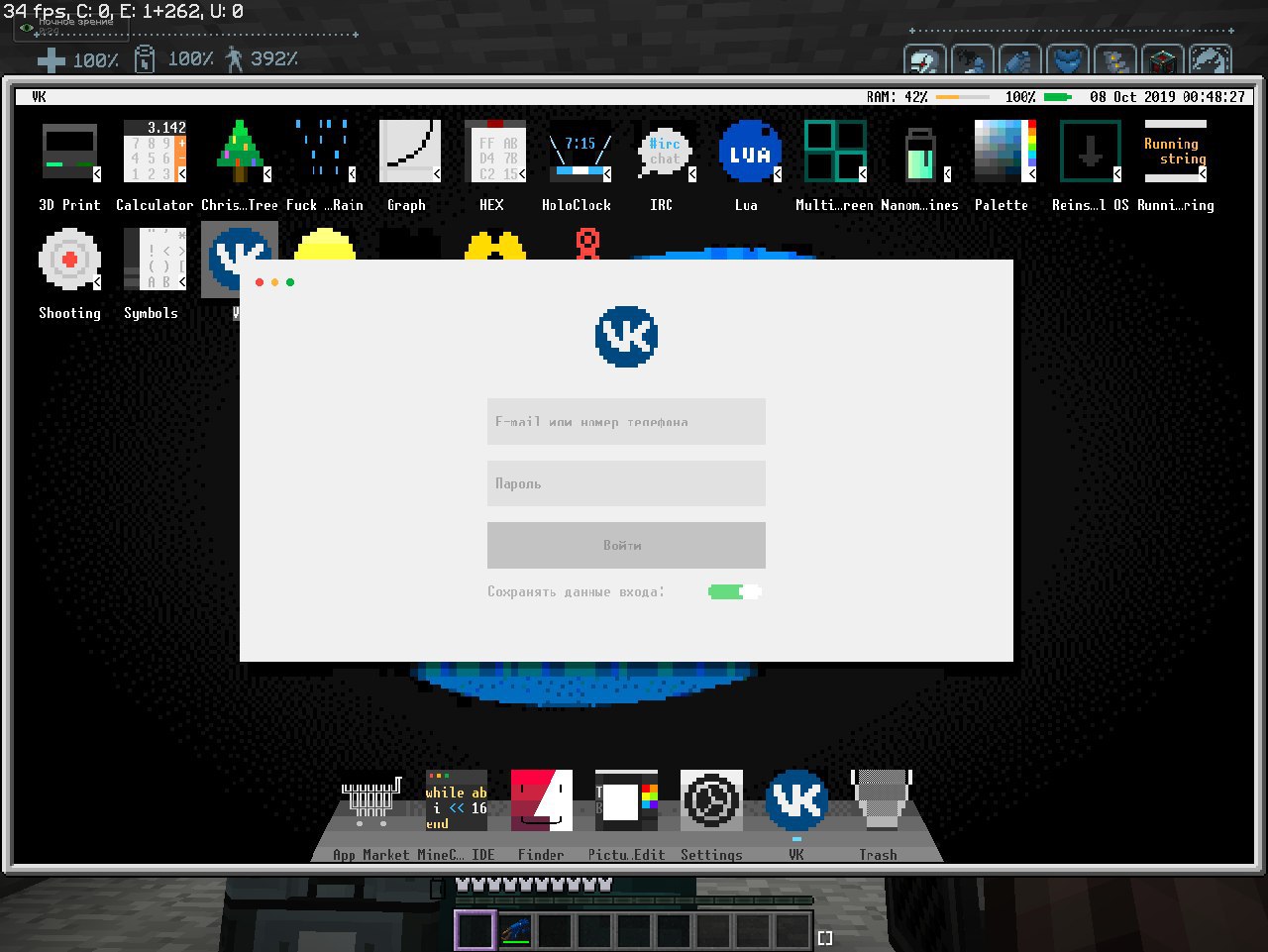Open the 3D Print app icon
The height and width of the screenshot is (952, 1268).
pyautogui.click(x=69, y=151)
